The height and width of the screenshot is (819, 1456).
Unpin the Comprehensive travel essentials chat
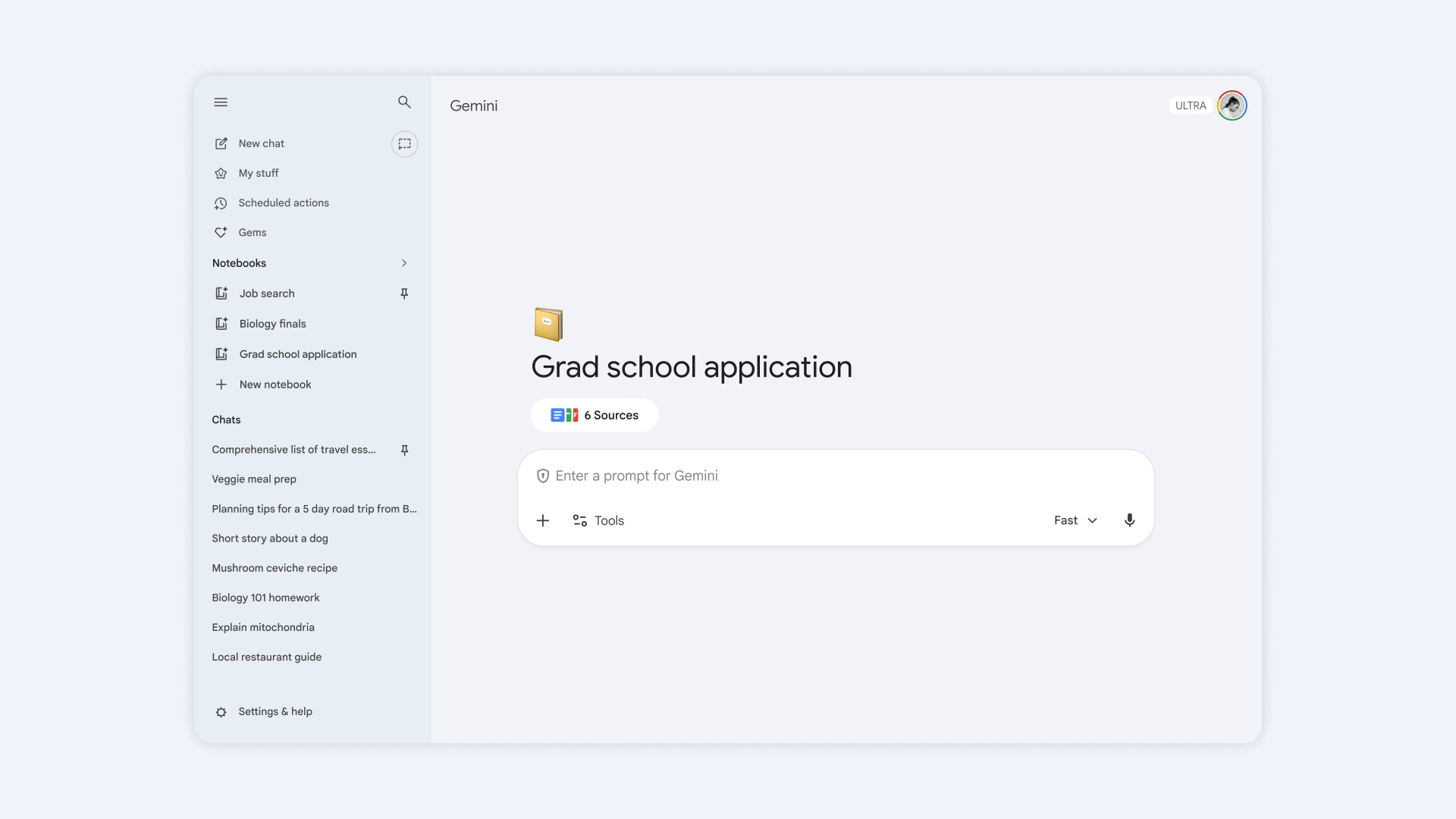[404, 450]
